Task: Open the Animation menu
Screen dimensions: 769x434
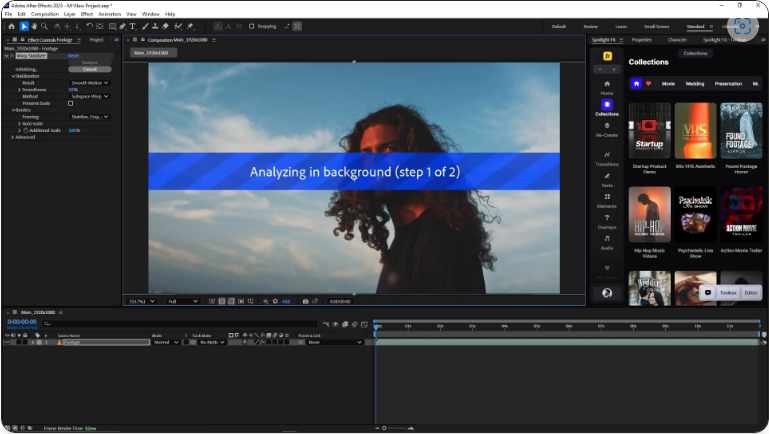Action: (x=109, y=14)
